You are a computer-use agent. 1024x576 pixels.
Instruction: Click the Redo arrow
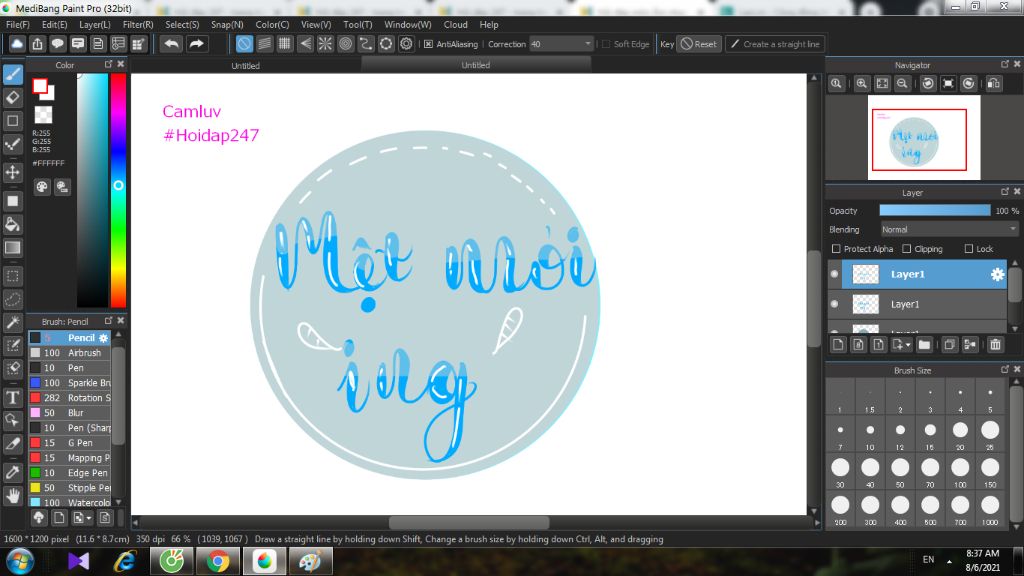pyautogui.click(x=196, y=44)
